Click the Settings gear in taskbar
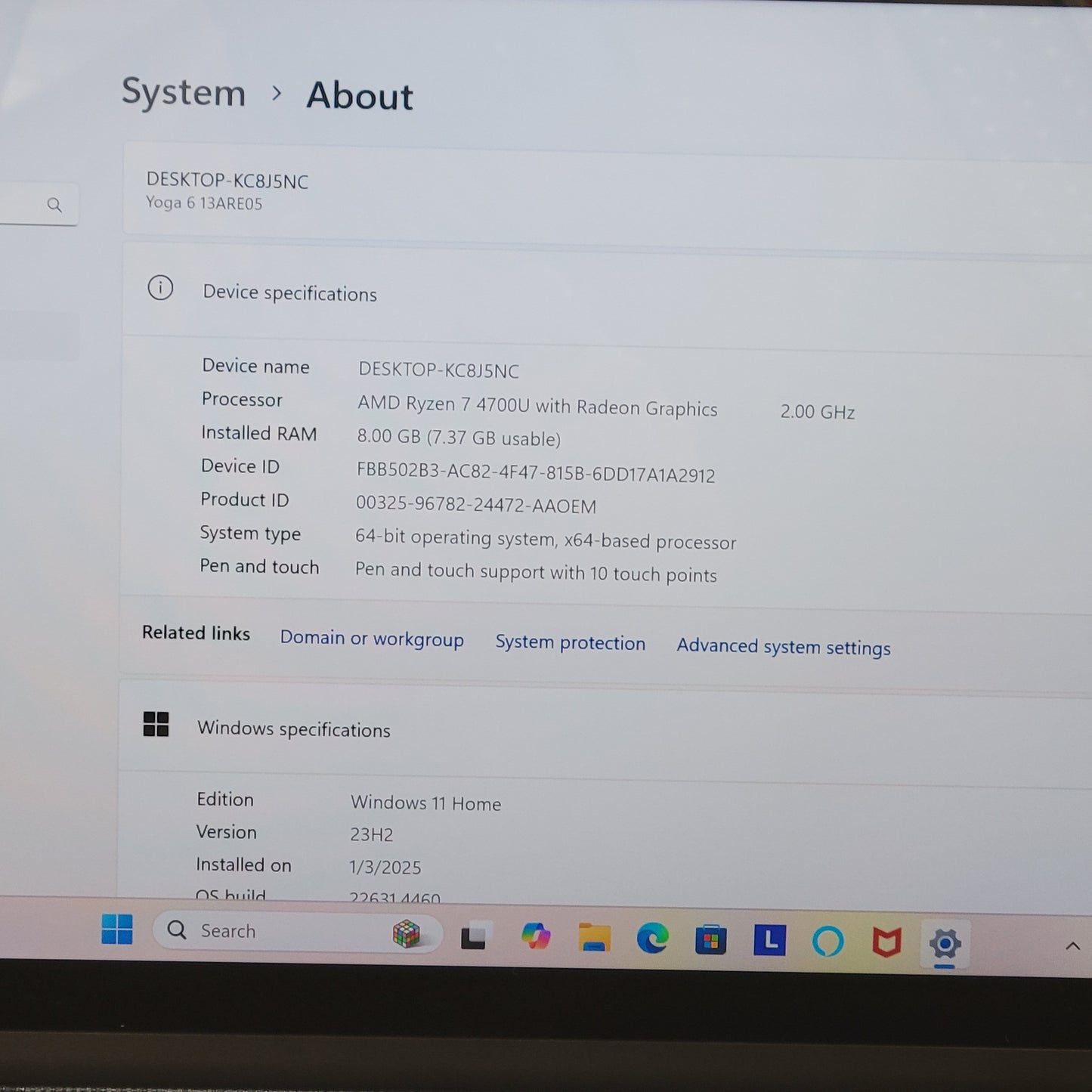This screenshot has height=1092, width=1092. (945, 944)
